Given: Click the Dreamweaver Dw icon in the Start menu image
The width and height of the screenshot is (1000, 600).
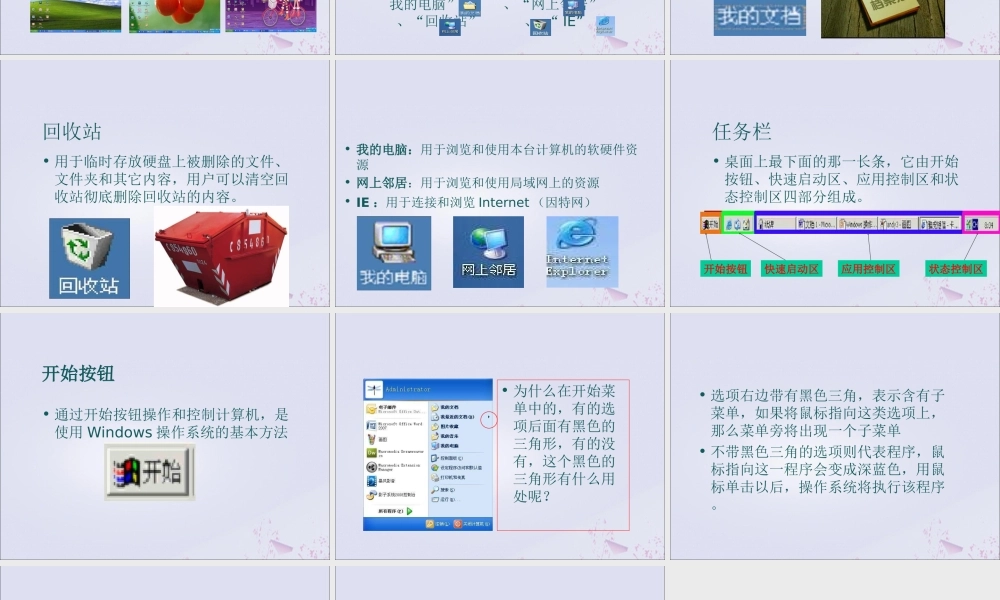Looking at the screenshot, I should pos(371,452).
